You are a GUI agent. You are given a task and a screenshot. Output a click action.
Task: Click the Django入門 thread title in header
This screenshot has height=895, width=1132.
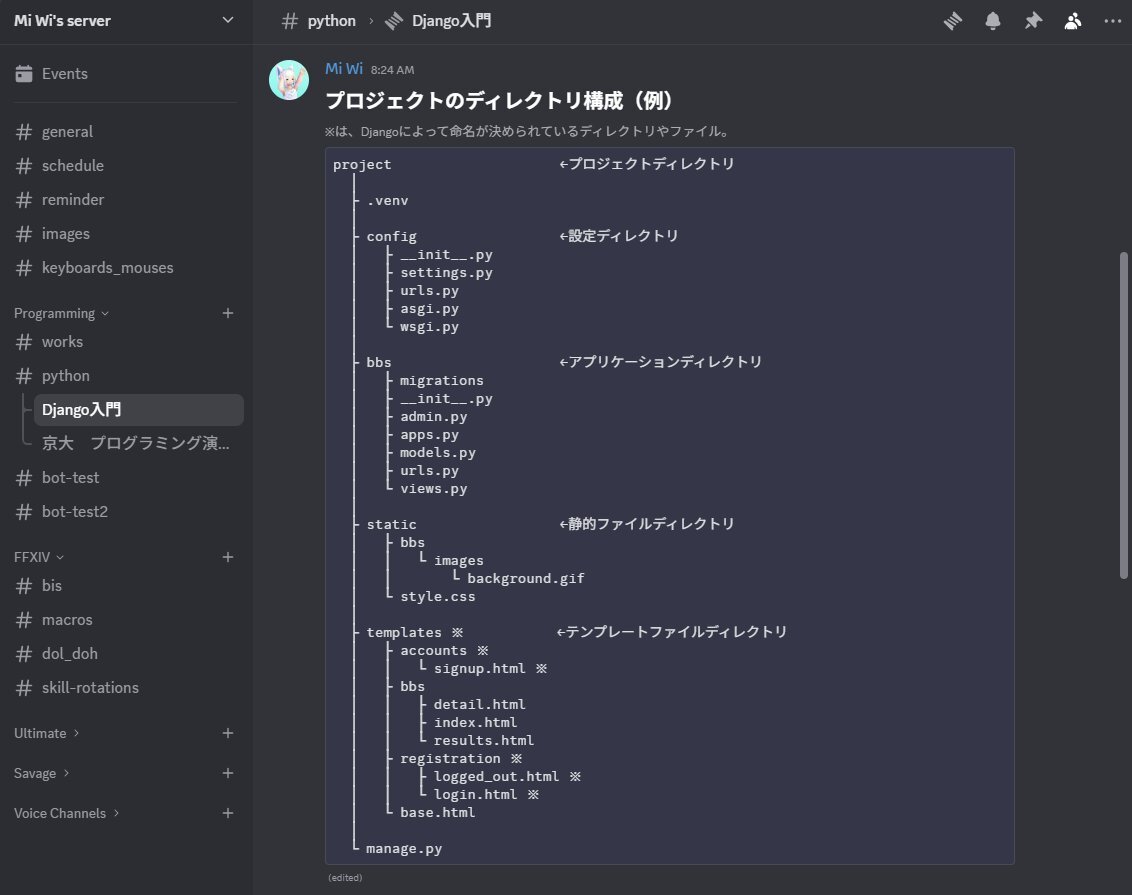coord(451,21)
